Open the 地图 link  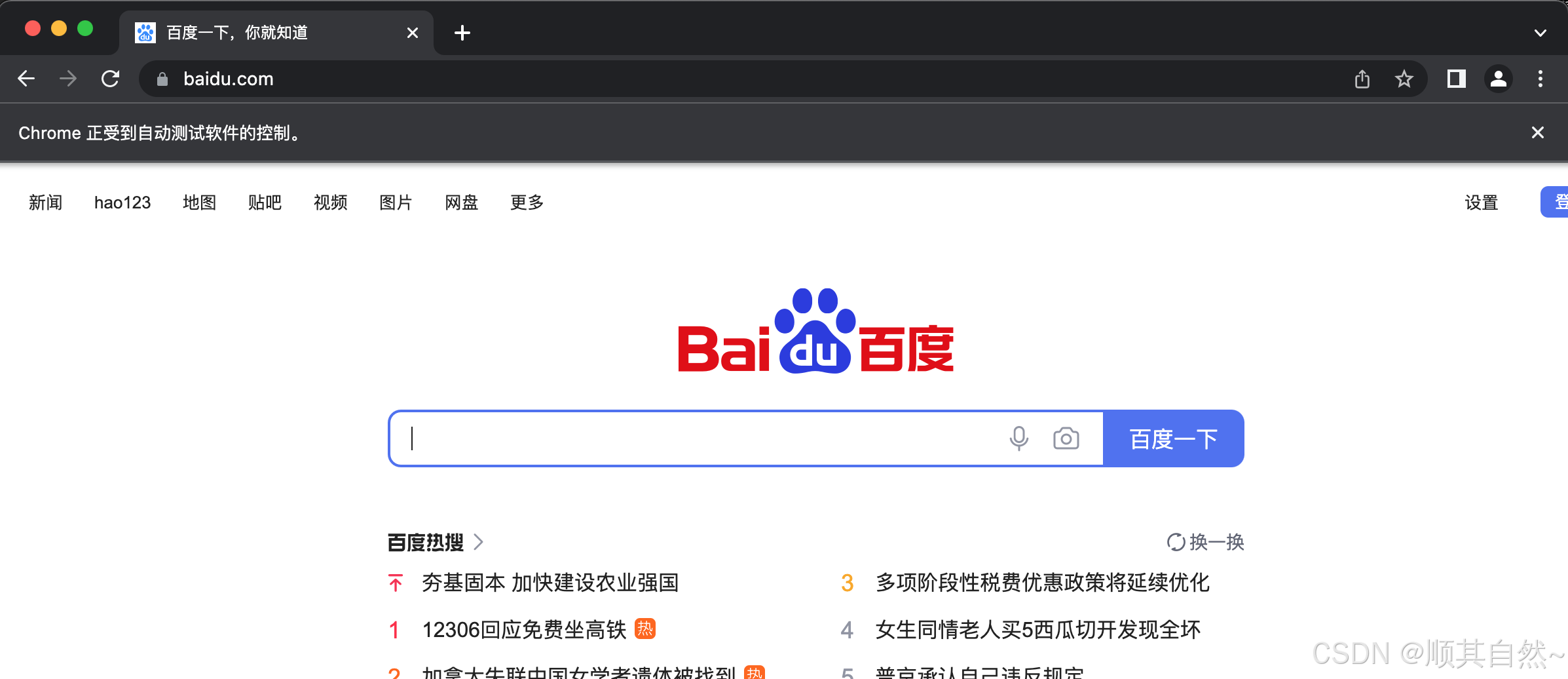200,203
